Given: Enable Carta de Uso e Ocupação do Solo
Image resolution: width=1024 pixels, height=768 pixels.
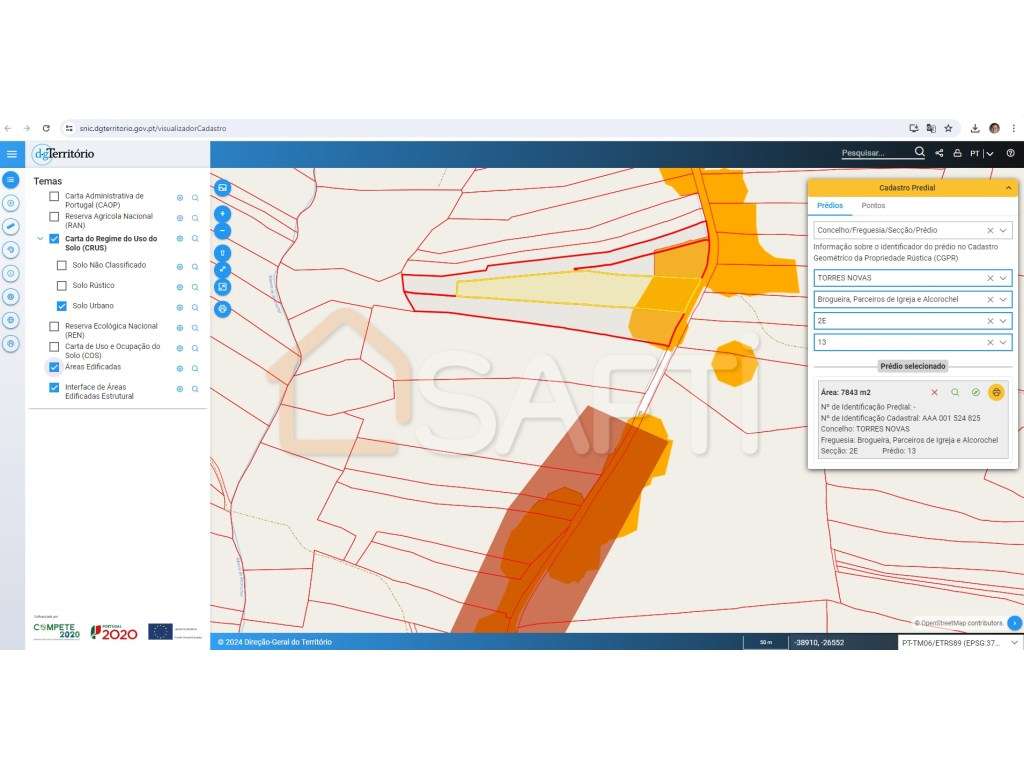Looking at the screenshot, I should (54, 347).
